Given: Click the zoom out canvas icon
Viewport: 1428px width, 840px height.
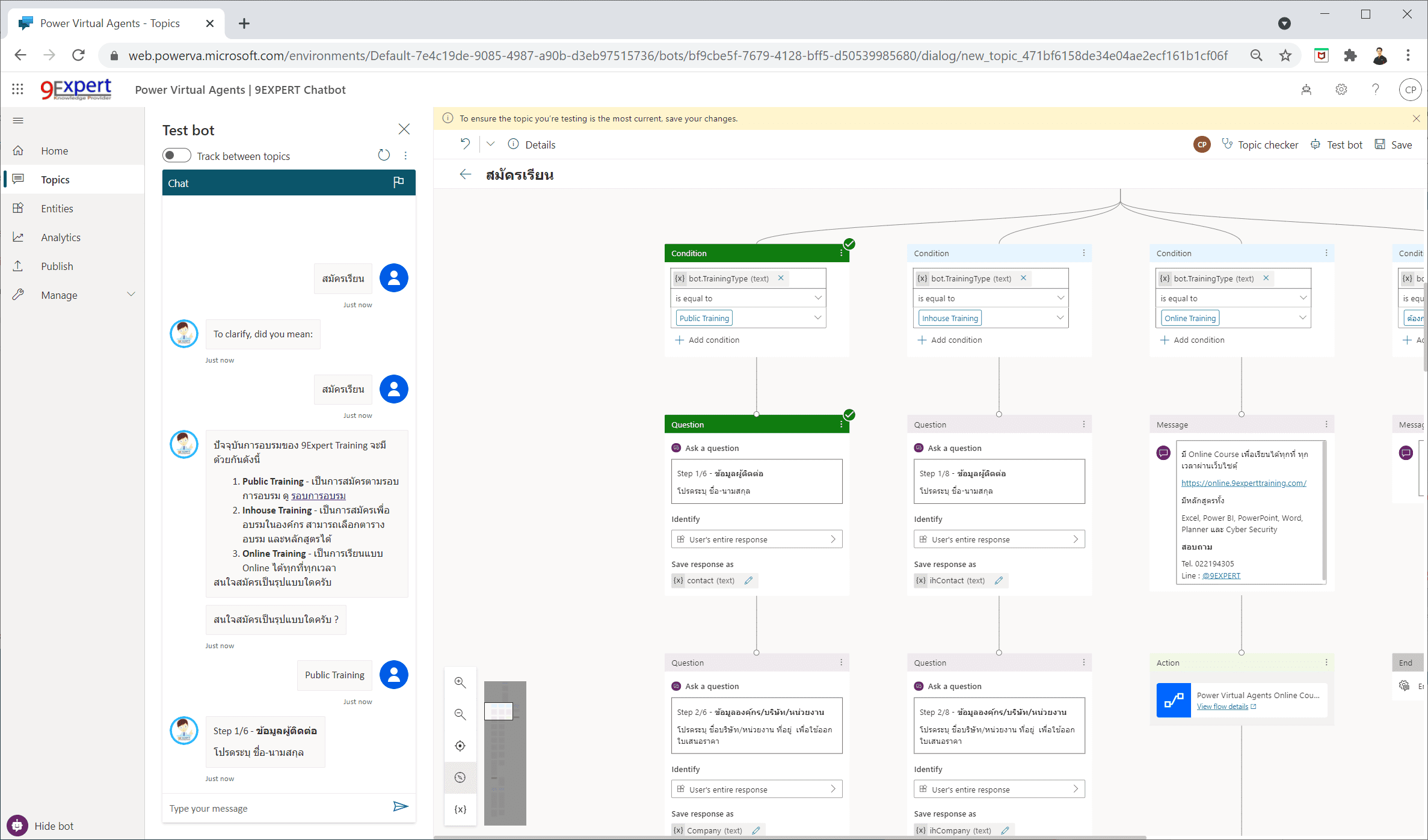Looking at the screenshot, I should pos(460,714).
